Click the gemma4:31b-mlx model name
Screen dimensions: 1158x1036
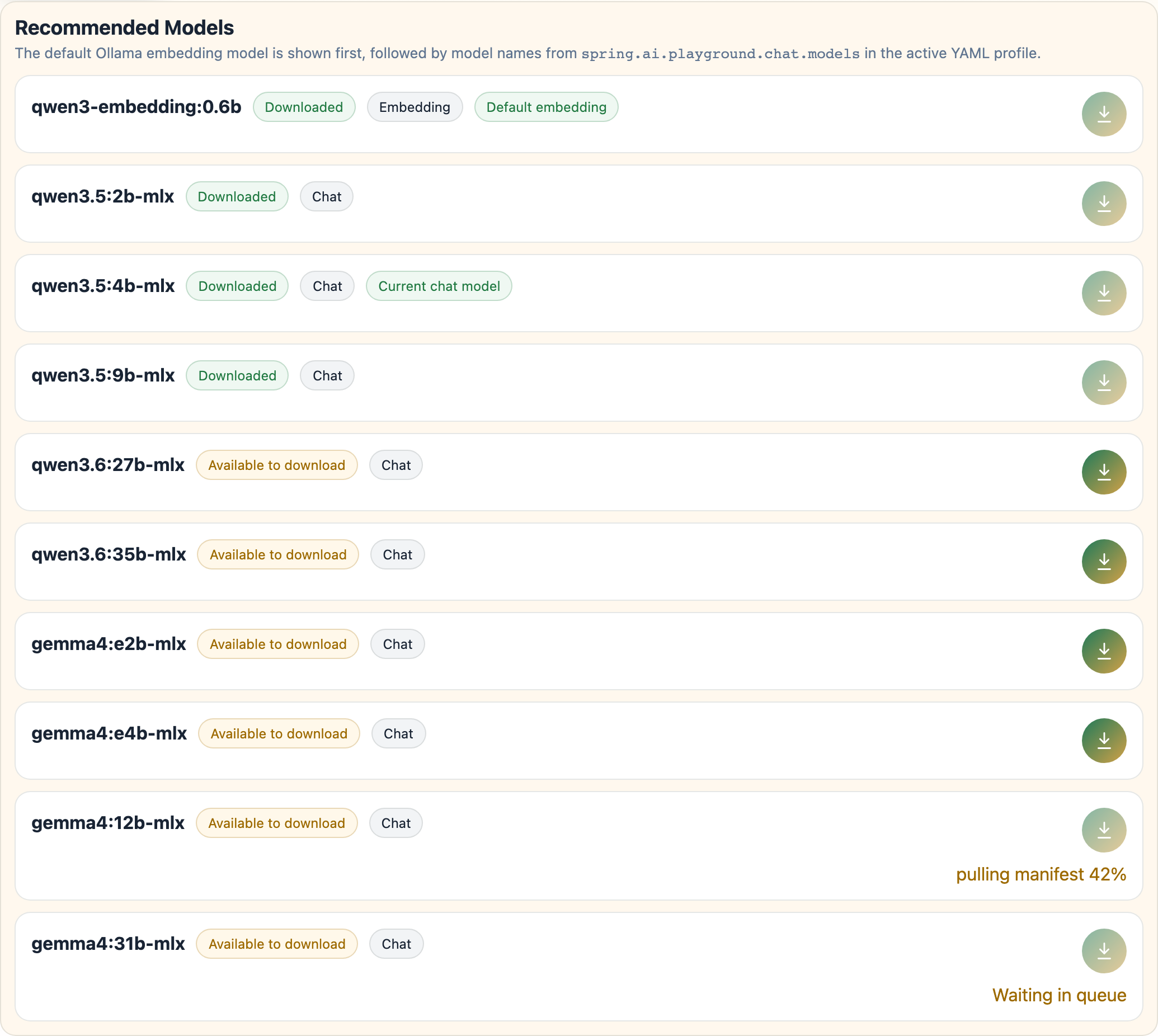click(x=107, y=944)
